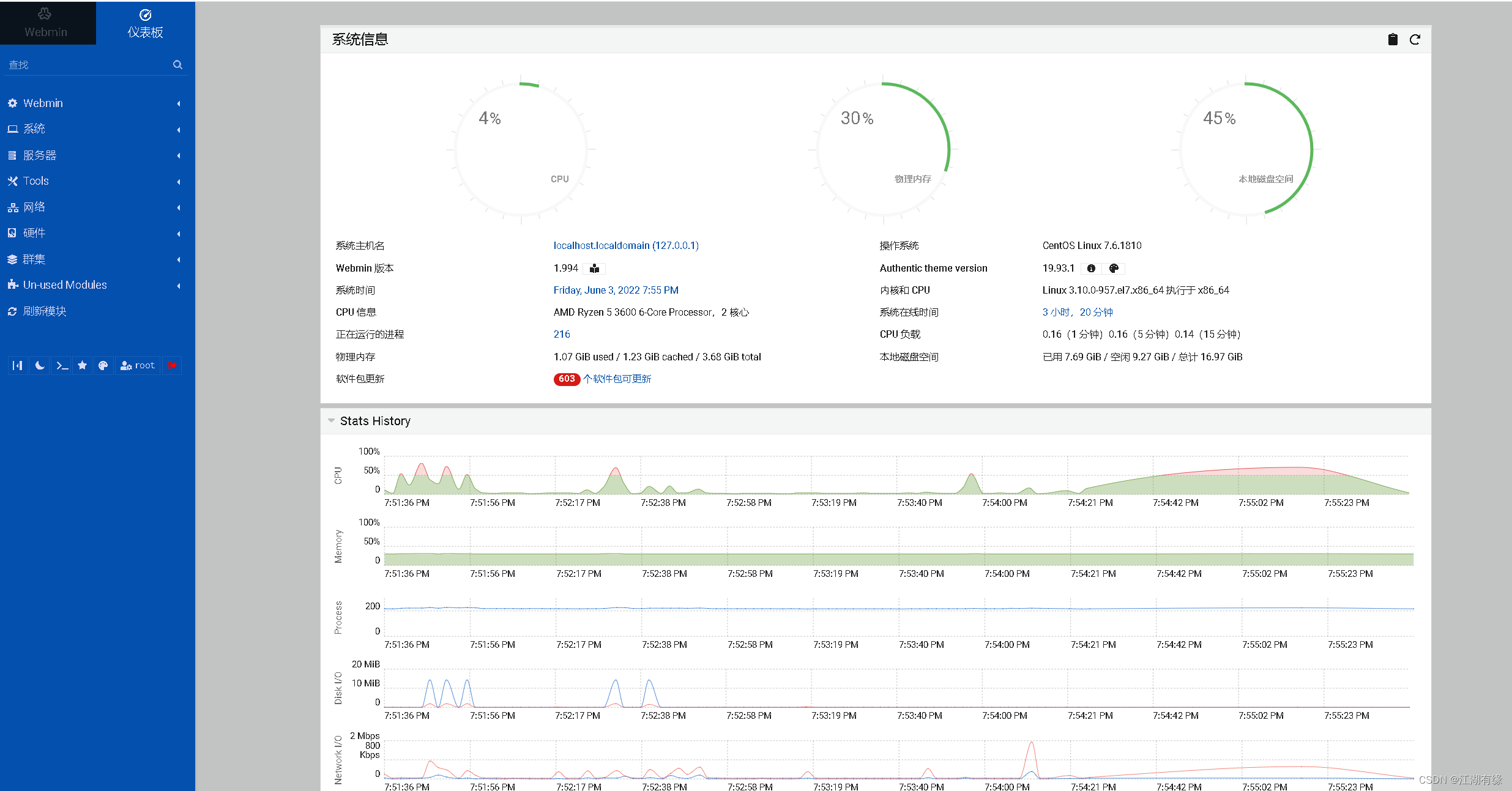Click the sidebar search input field

click(86, 65)
